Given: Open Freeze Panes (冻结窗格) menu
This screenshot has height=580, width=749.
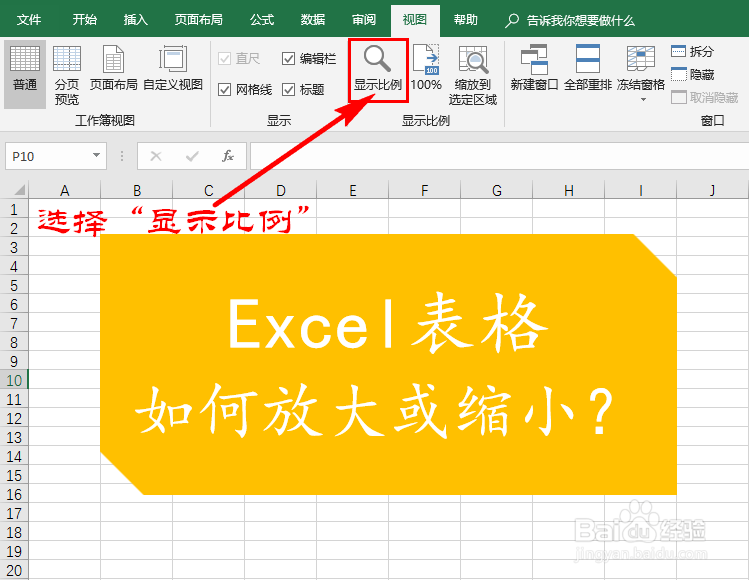Looking at the screenshot, I should [x=641, y=73].
